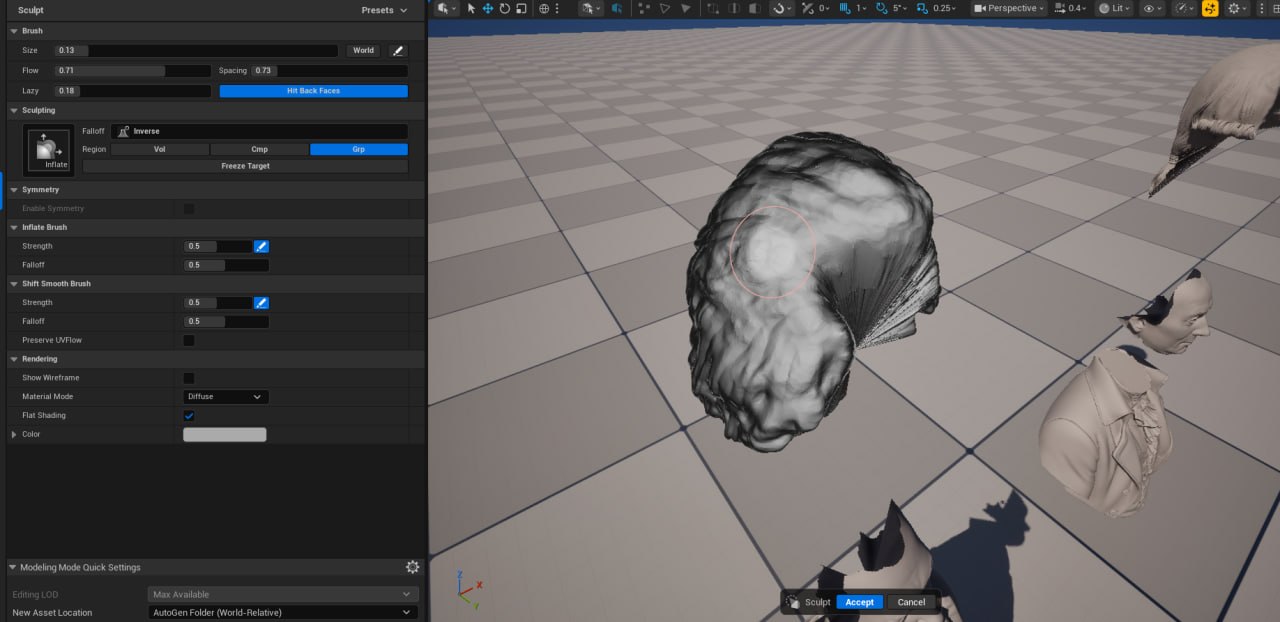Toggle pen pressure for Shift Smooth Strength
This screenshot has height=622, width=1280.
[261, 302]
